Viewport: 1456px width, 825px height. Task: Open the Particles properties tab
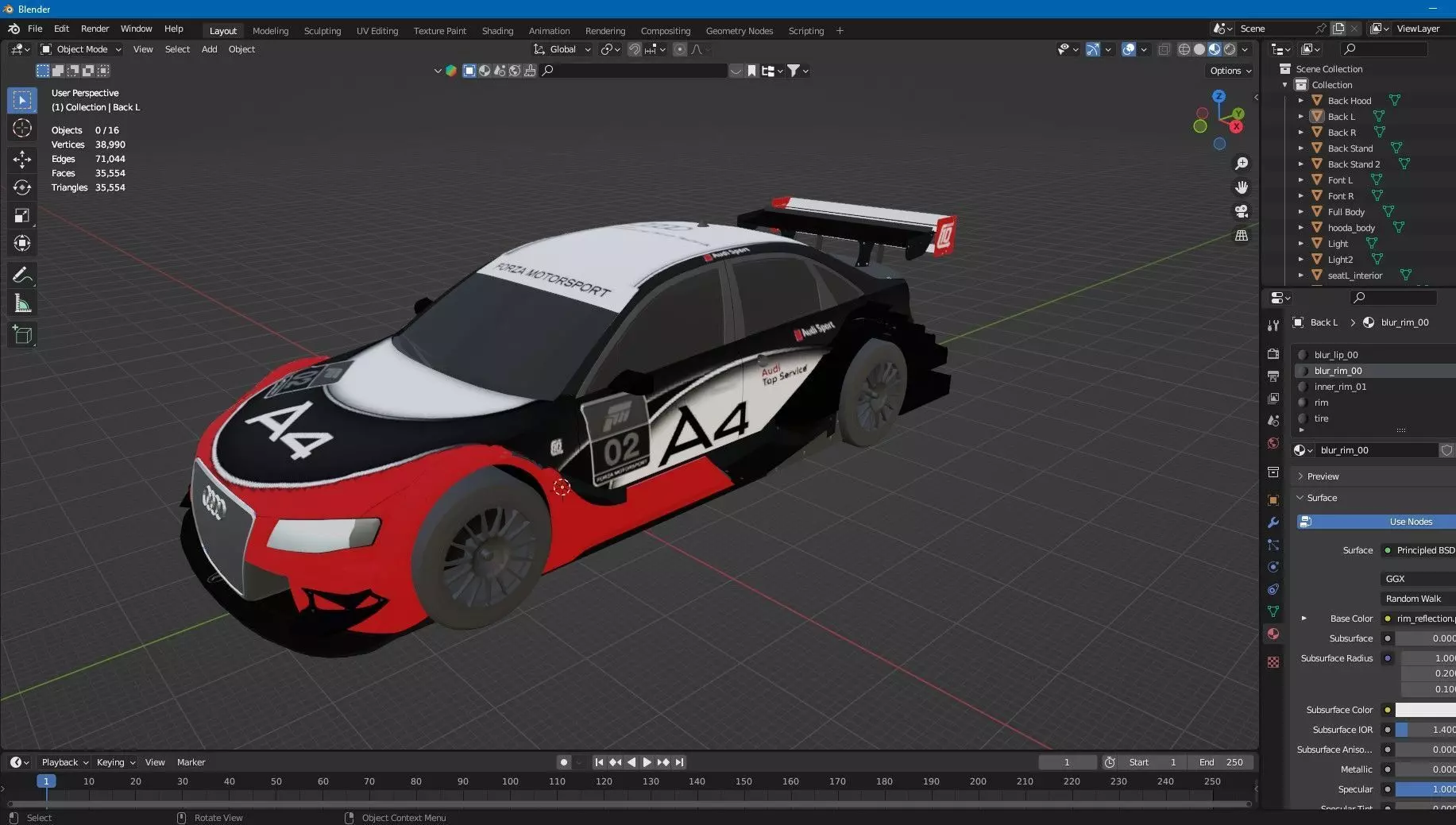(1273, 545)
